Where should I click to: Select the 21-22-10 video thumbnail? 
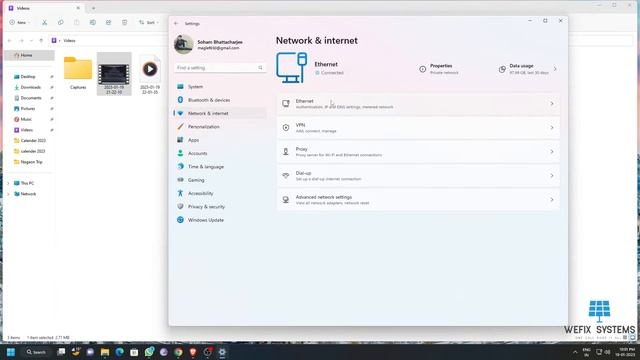coord(114,74)
